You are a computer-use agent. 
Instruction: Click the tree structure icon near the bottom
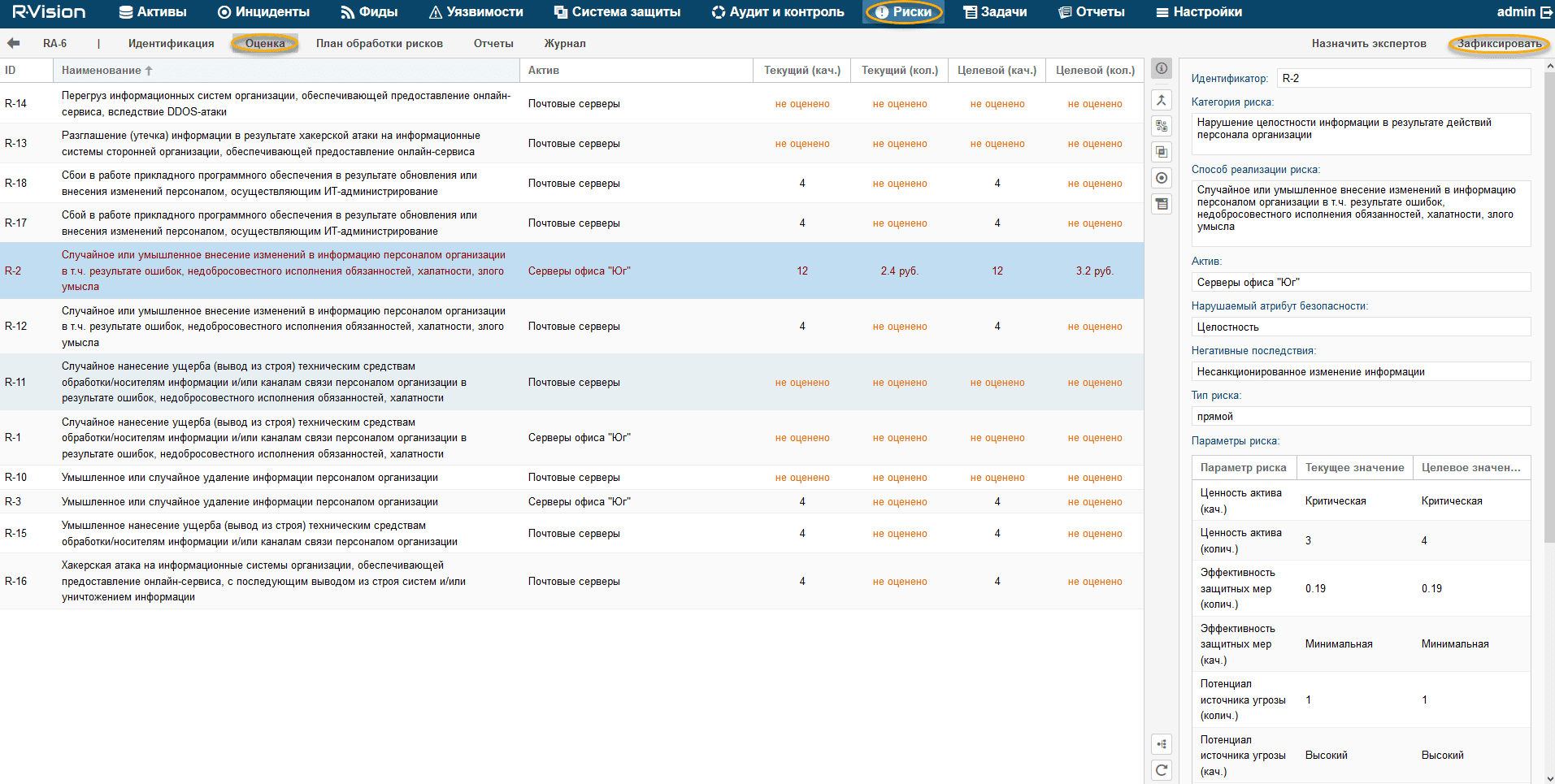(1162, 743)
